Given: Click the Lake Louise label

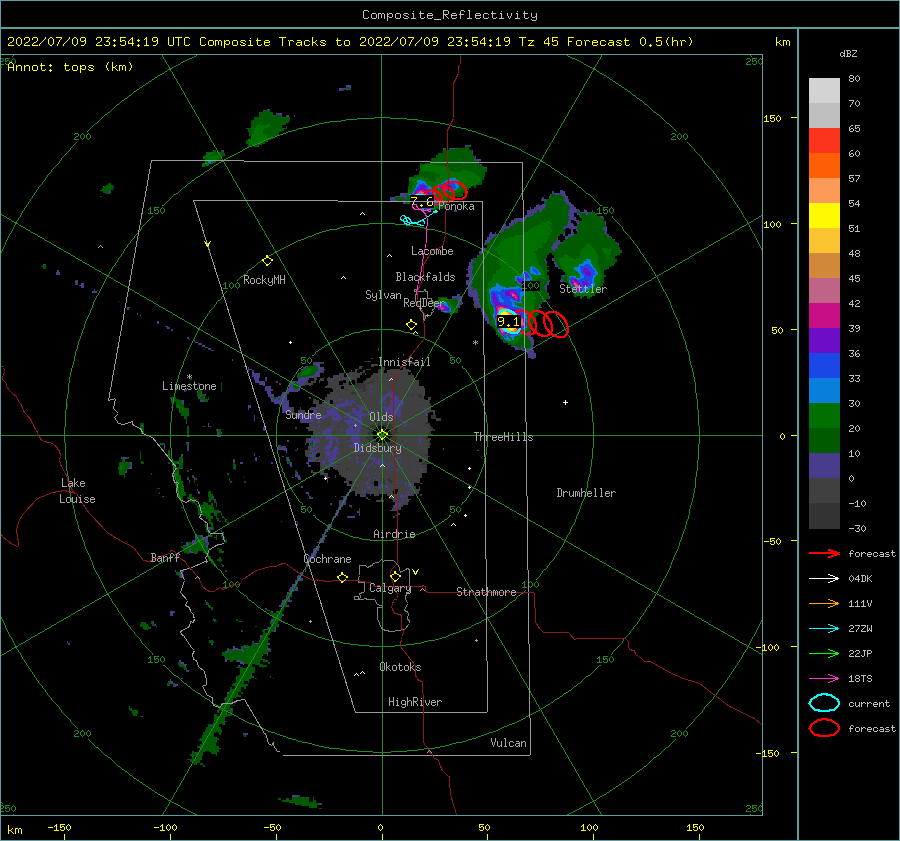Looking at the screenshot, I should [77, 491].
